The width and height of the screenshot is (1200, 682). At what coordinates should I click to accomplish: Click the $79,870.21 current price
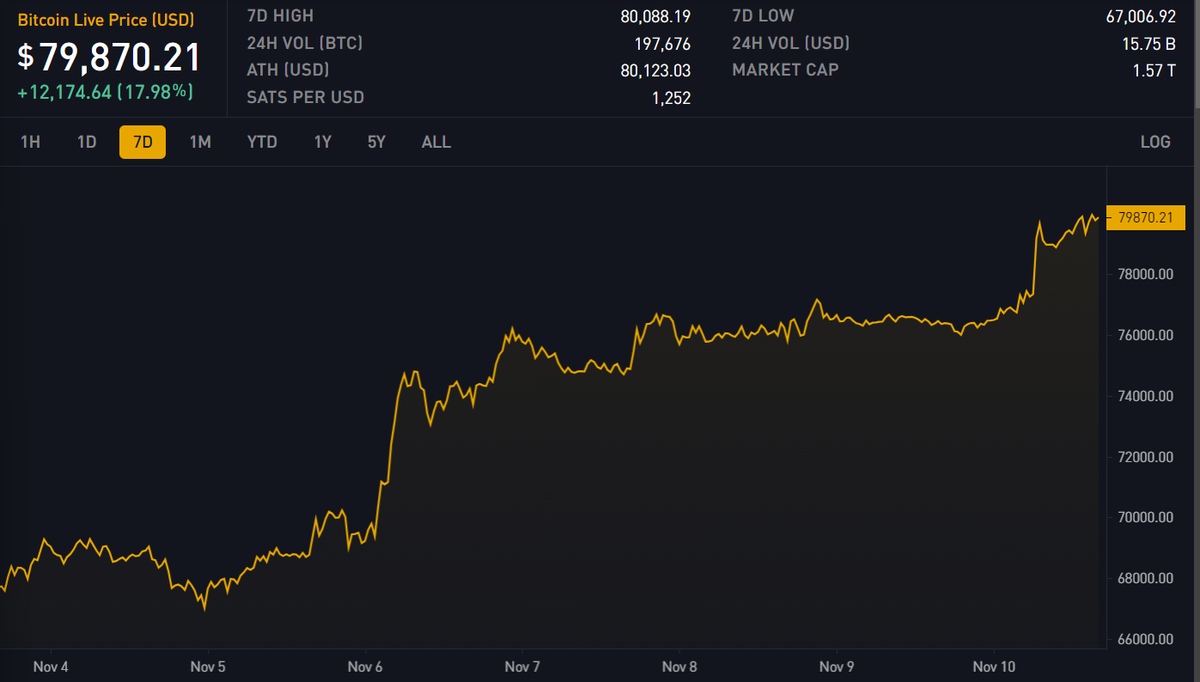click(109, 57)
